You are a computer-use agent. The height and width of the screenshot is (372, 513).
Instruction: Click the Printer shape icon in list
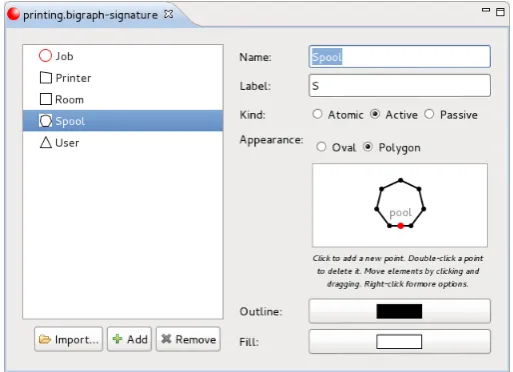point(46,78)
